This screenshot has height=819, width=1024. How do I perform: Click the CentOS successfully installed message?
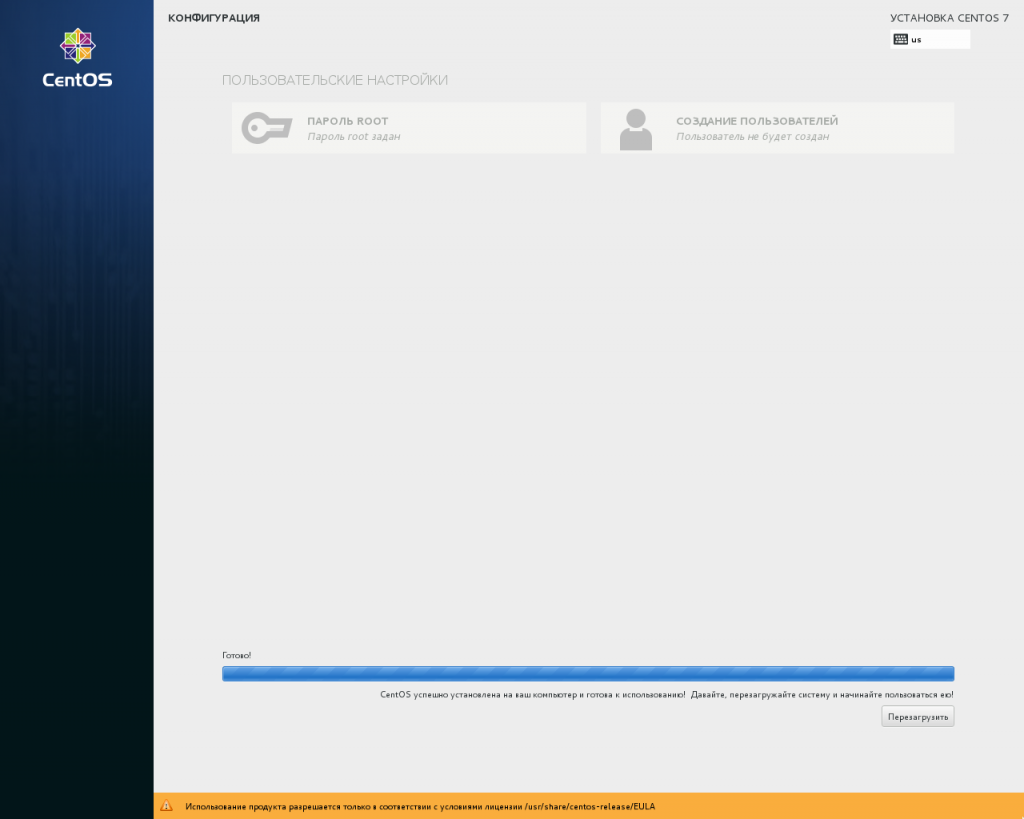point(666,694)
